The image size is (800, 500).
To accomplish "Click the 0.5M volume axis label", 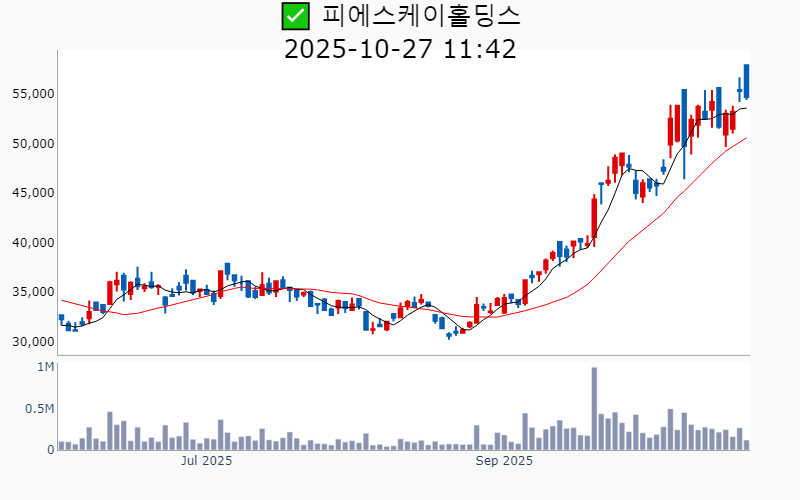I will coord(39,409).
